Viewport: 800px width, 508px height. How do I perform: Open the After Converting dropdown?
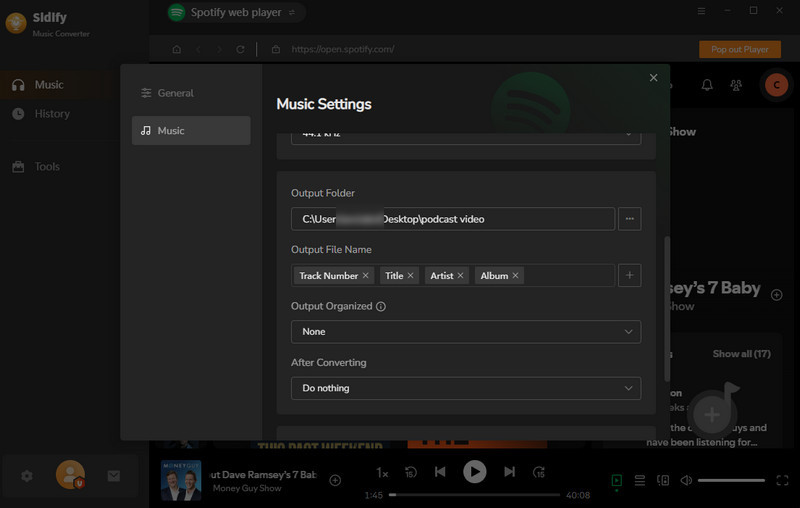466,388
